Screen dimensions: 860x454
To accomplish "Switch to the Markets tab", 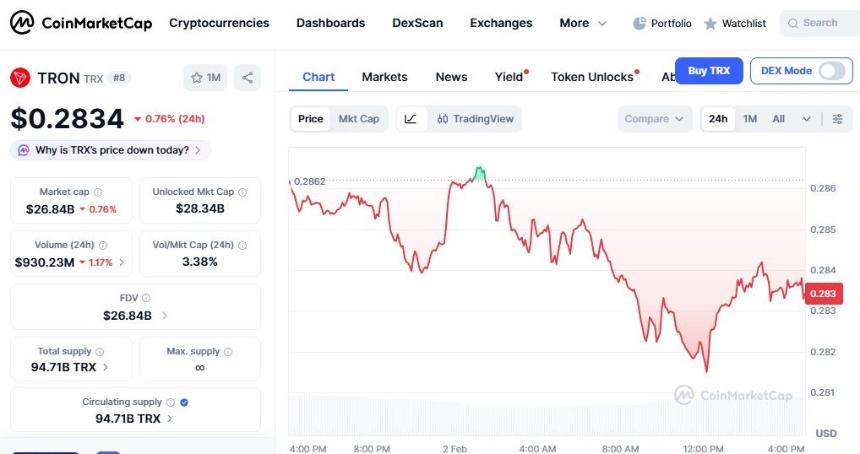I will [384, 77].
